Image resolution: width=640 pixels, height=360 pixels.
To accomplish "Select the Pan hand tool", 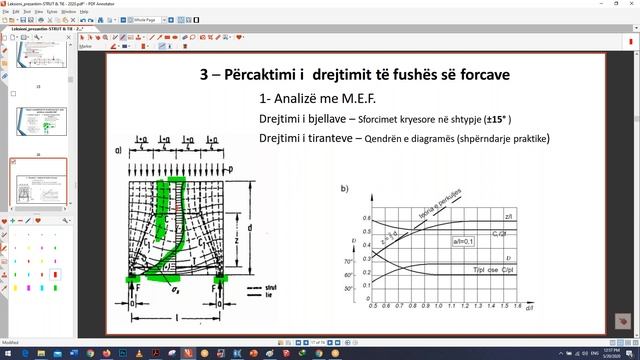I will [x=98, y=38].
